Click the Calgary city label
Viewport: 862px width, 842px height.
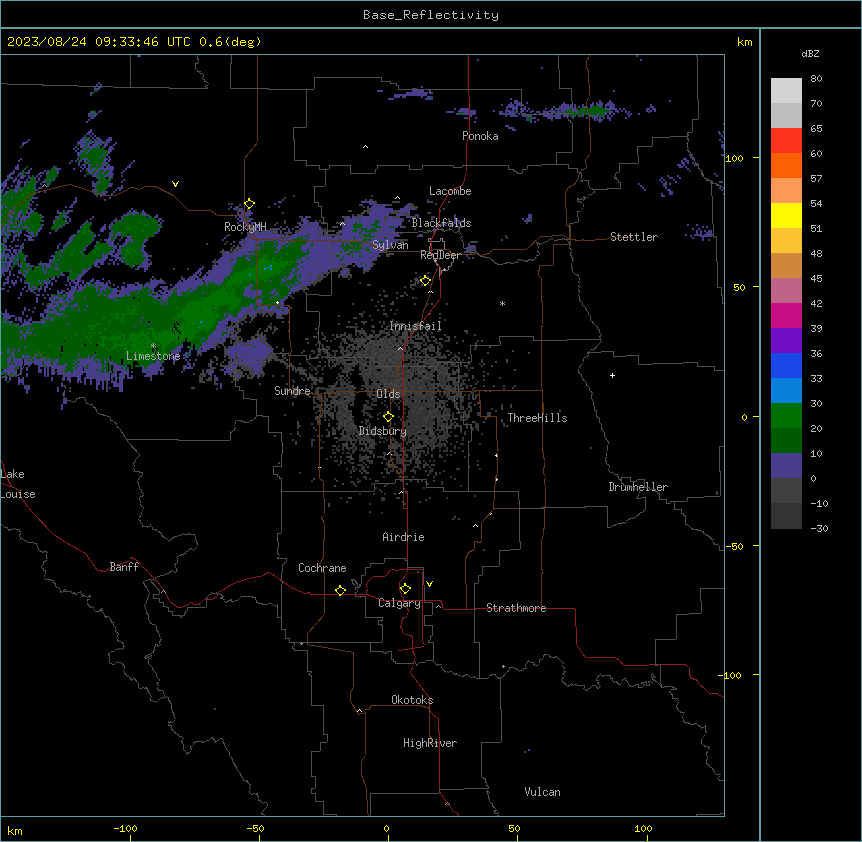(x=399, y=603)
